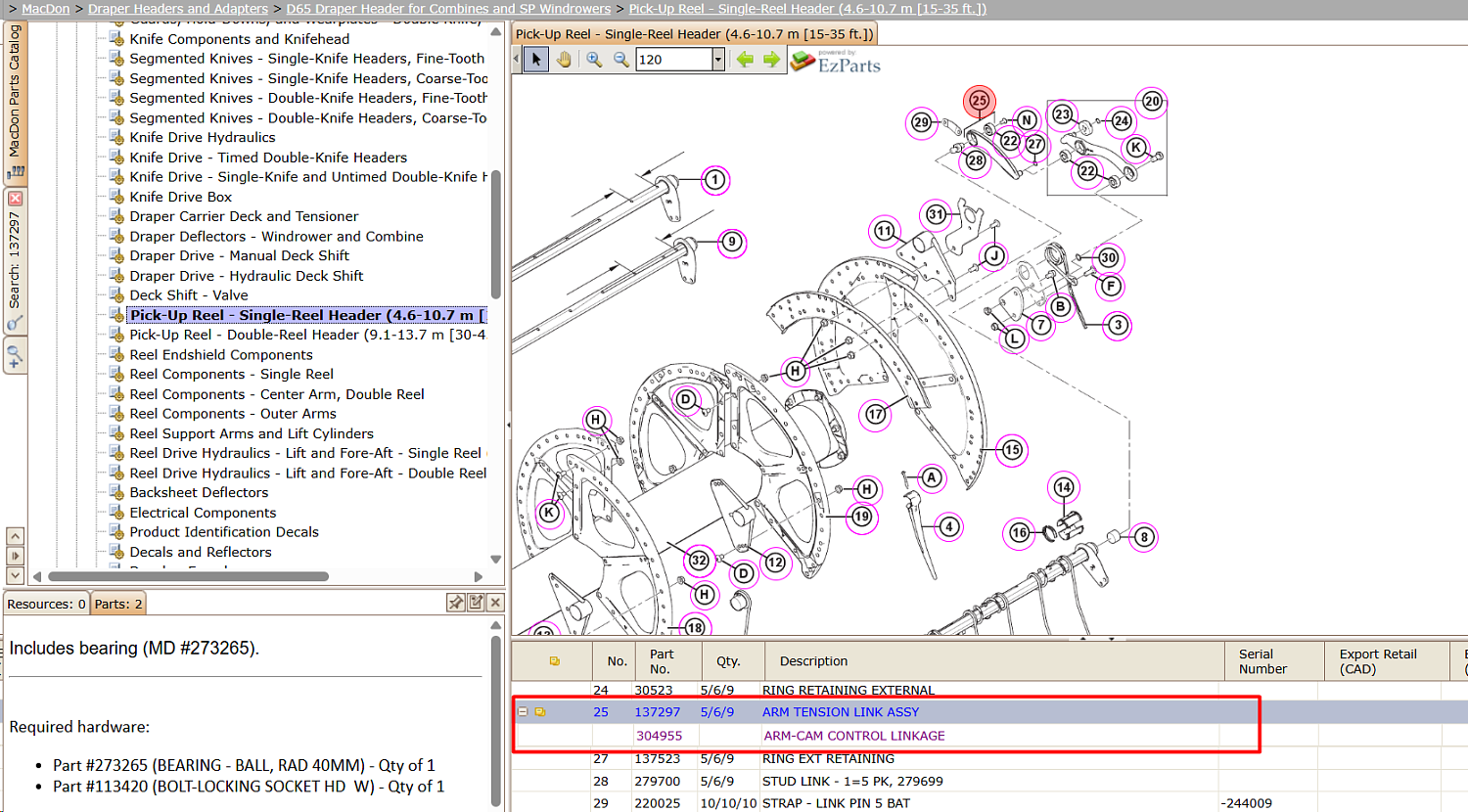The image size is (1468, 812).
Task: Close the Search: 137297 tab
Action: click(x=15, y=198)
